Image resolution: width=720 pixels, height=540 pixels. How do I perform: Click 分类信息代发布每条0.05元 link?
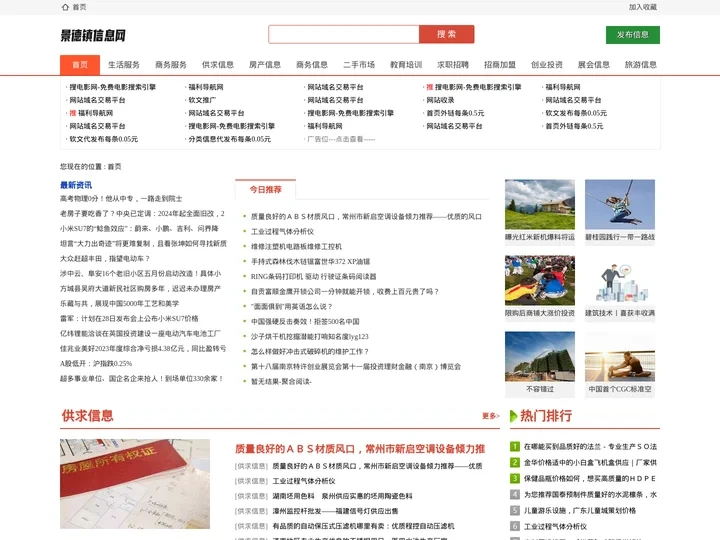click(230, 139)
